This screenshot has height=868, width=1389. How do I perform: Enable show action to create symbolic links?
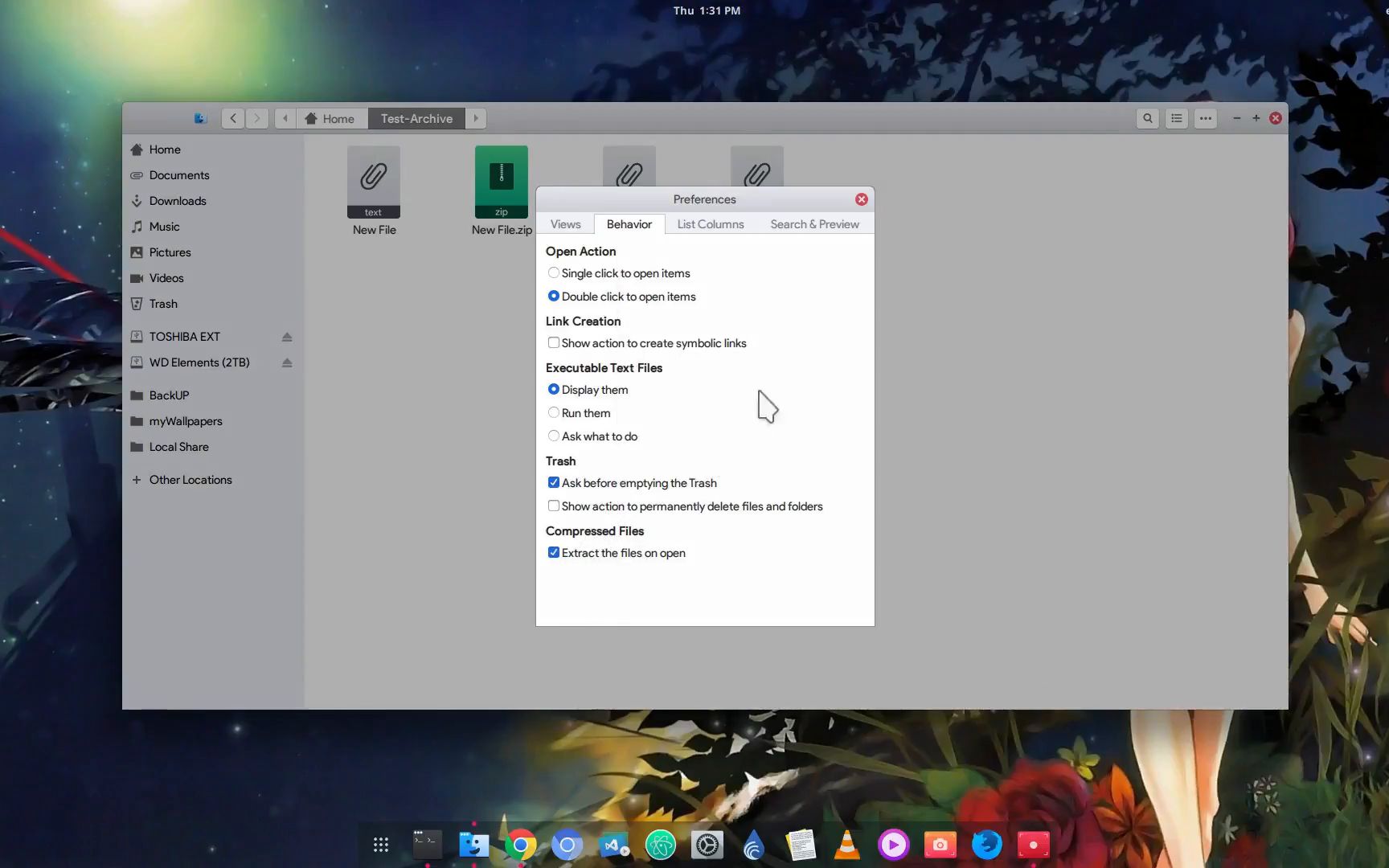(553, 342)
